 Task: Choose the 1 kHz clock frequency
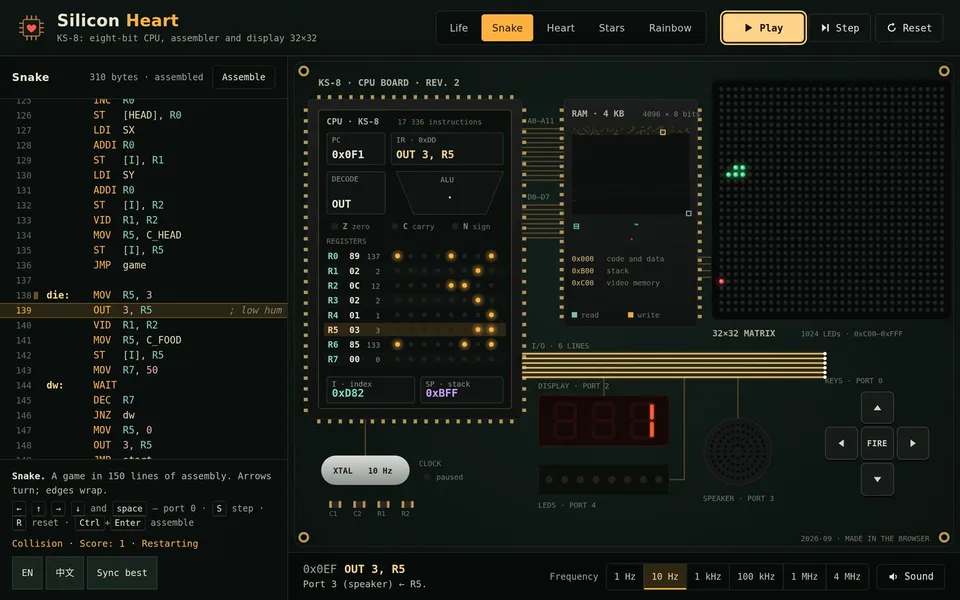coord(707,576)
